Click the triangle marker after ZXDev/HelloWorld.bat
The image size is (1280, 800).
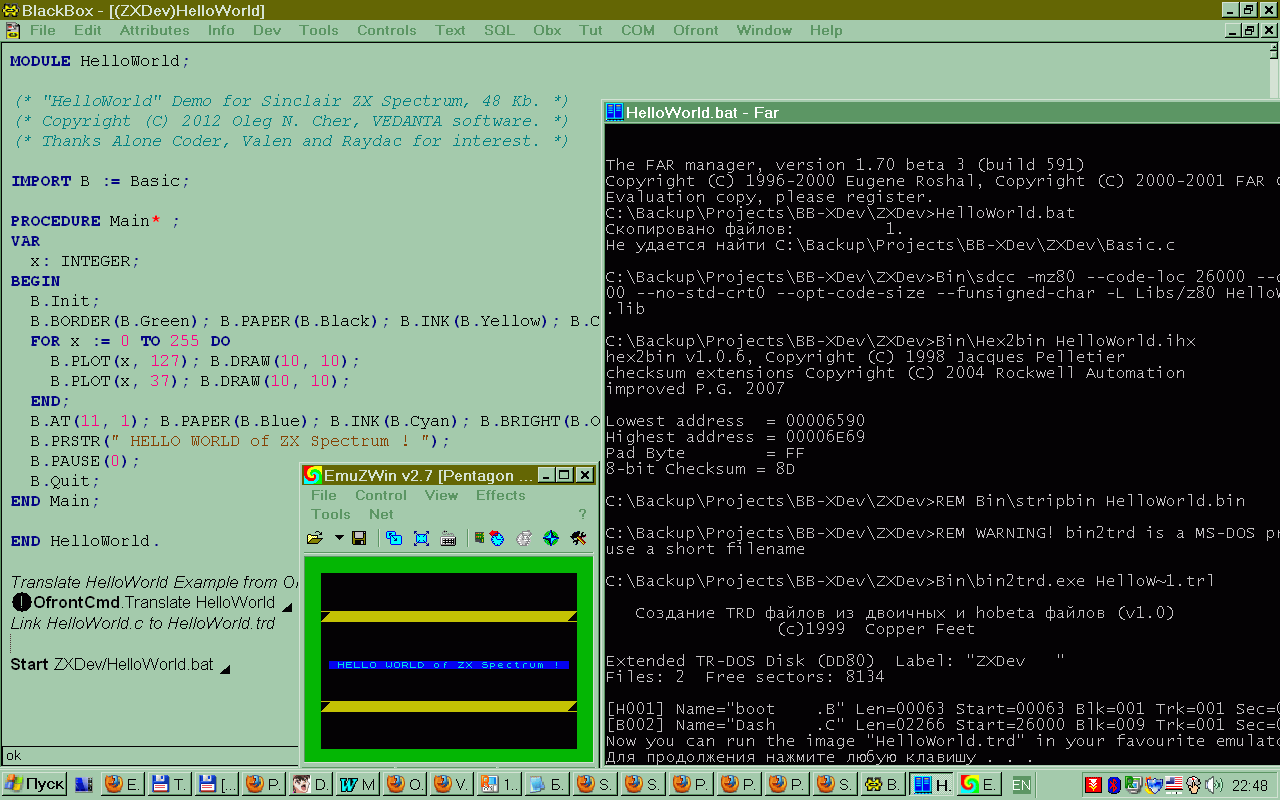[224, 669]
